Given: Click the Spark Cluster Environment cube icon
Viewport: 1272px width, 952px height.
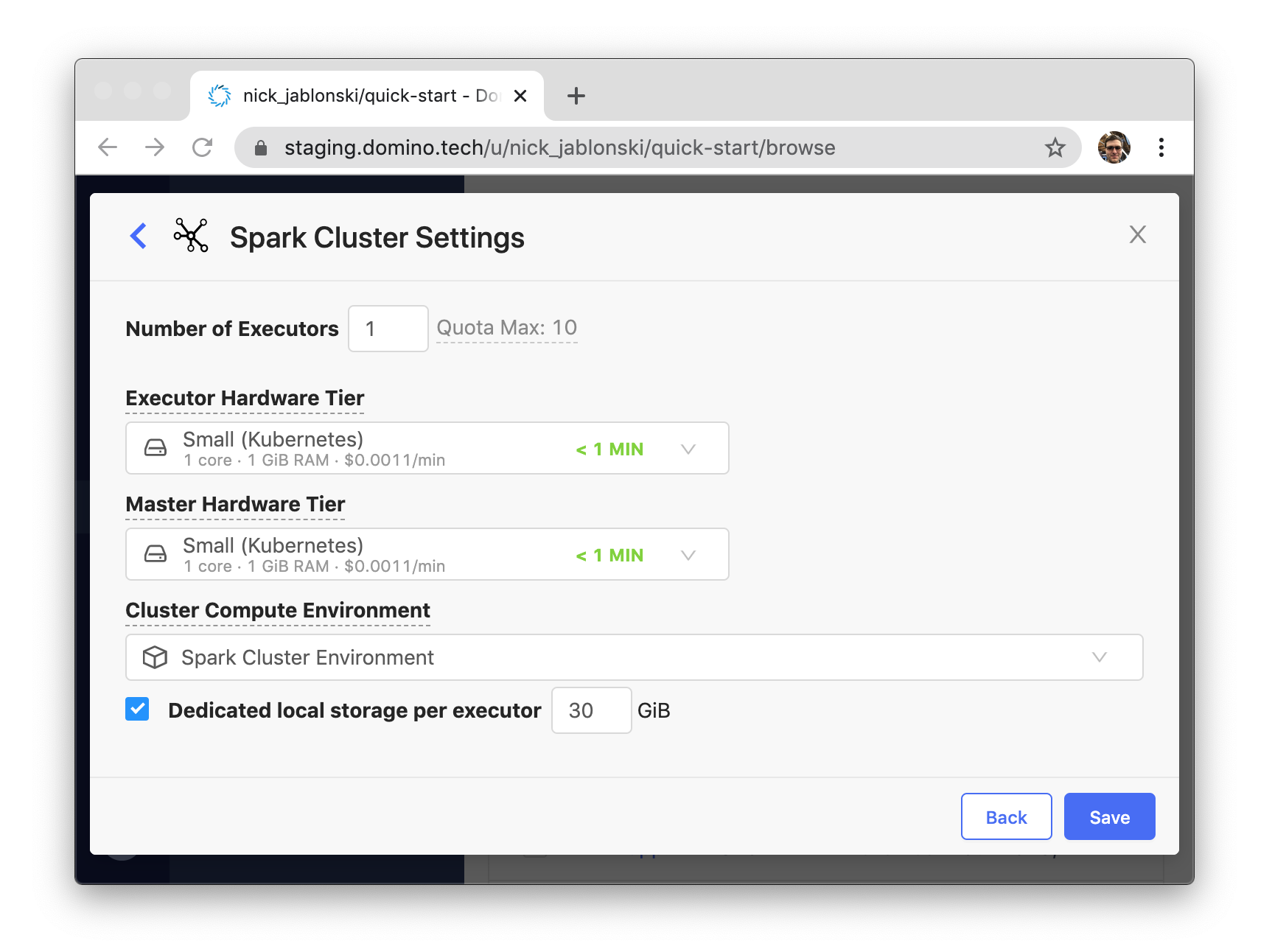Looking at the screenshot, I should 155,657.
